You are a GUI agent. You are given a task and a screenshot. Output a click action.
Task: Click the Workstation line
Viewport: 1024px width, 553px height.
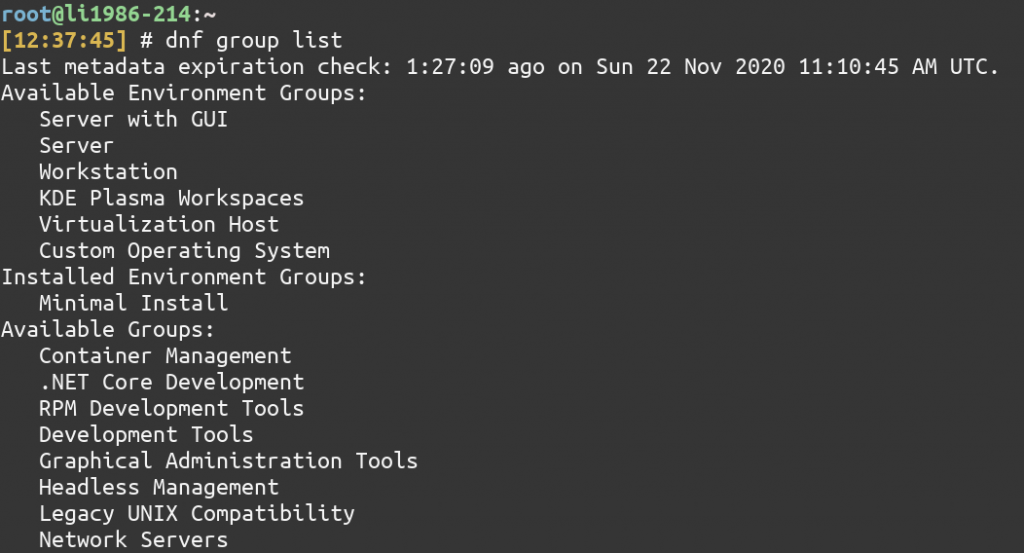pos(108,172)
